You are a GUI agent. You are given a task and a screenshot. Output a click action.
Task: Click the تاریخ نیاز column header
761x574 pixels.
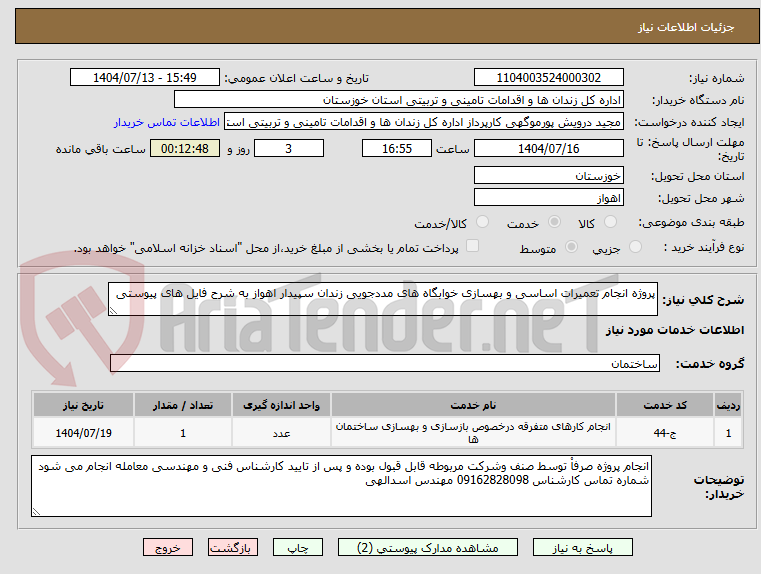(x=83, y=405)
